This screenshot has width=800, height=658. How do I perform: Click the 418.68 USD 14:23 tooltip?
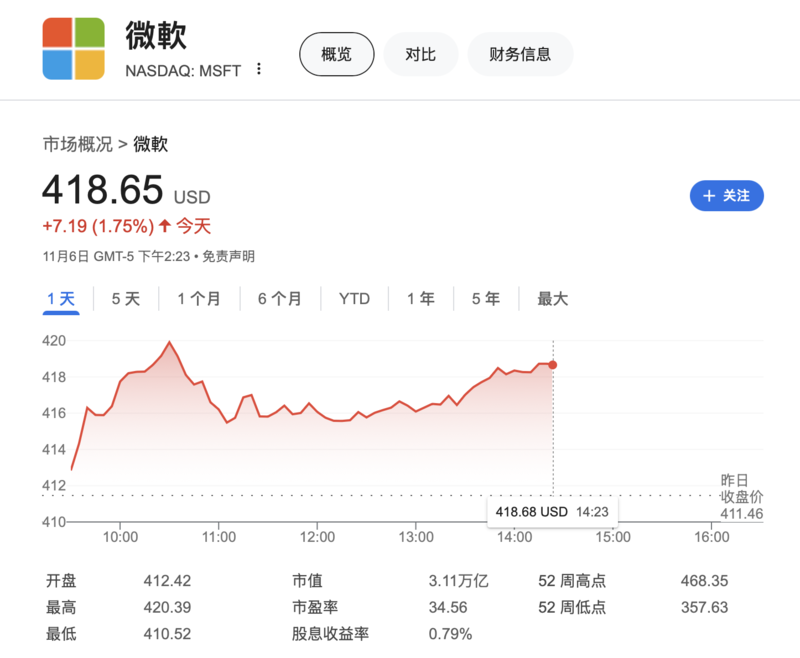coord(552,512)
